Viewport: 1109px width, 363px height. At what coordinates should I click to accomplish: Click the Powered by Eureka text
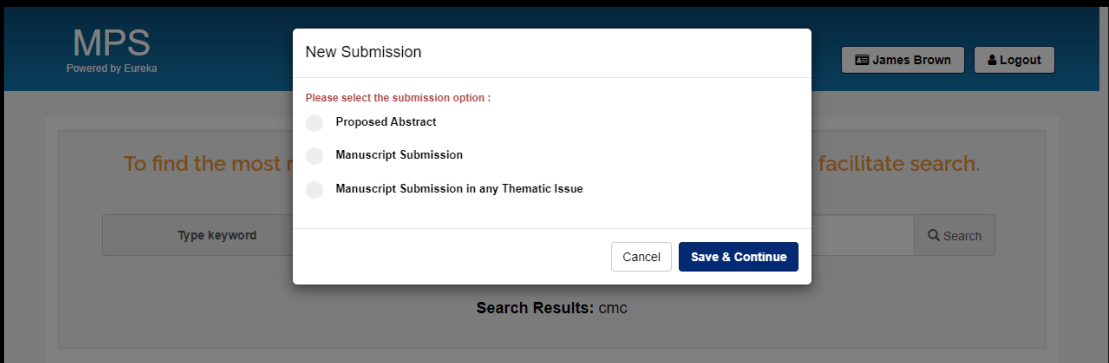point(111,69)
